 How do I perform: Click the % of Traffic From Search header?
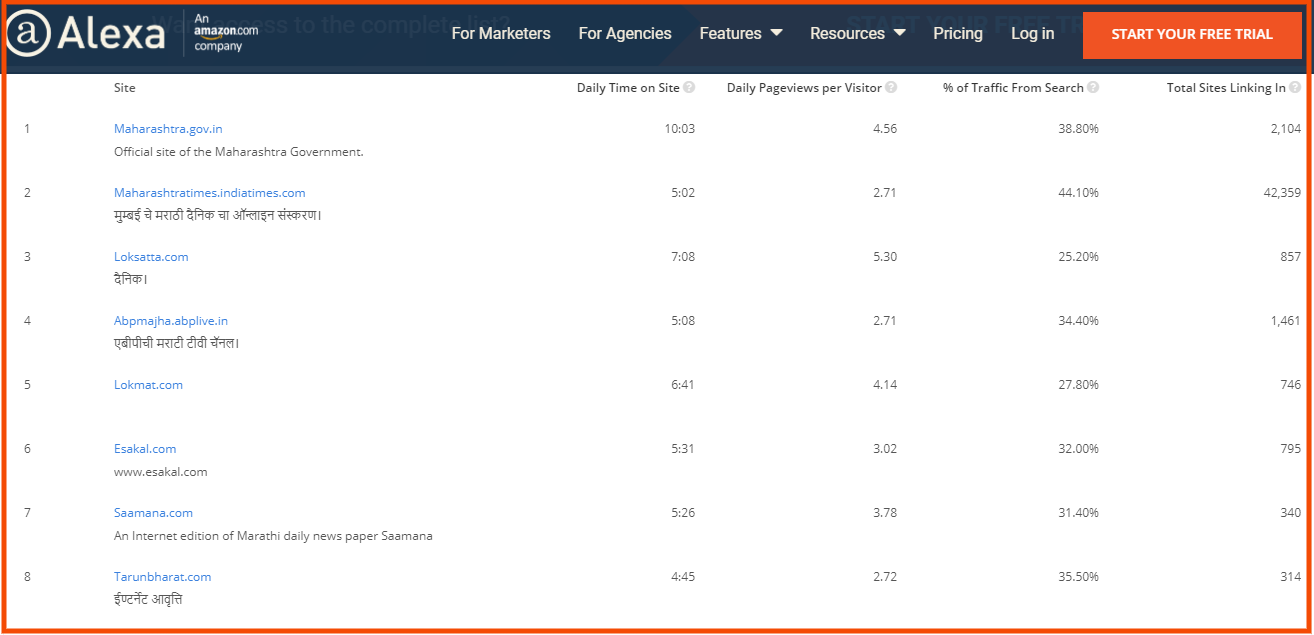1013,88
